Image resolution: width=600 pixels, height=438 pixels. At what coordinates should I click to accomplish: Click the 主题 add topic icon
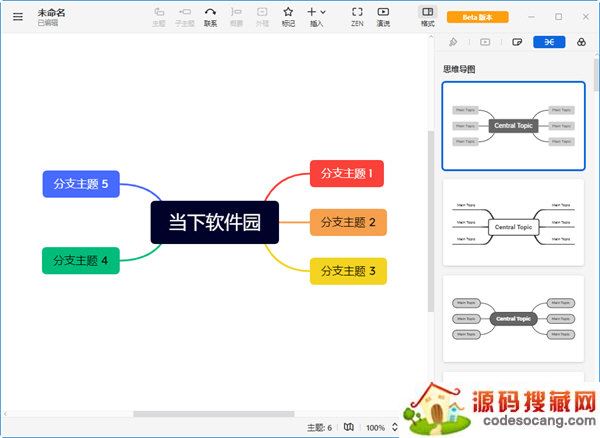(158, 16)
